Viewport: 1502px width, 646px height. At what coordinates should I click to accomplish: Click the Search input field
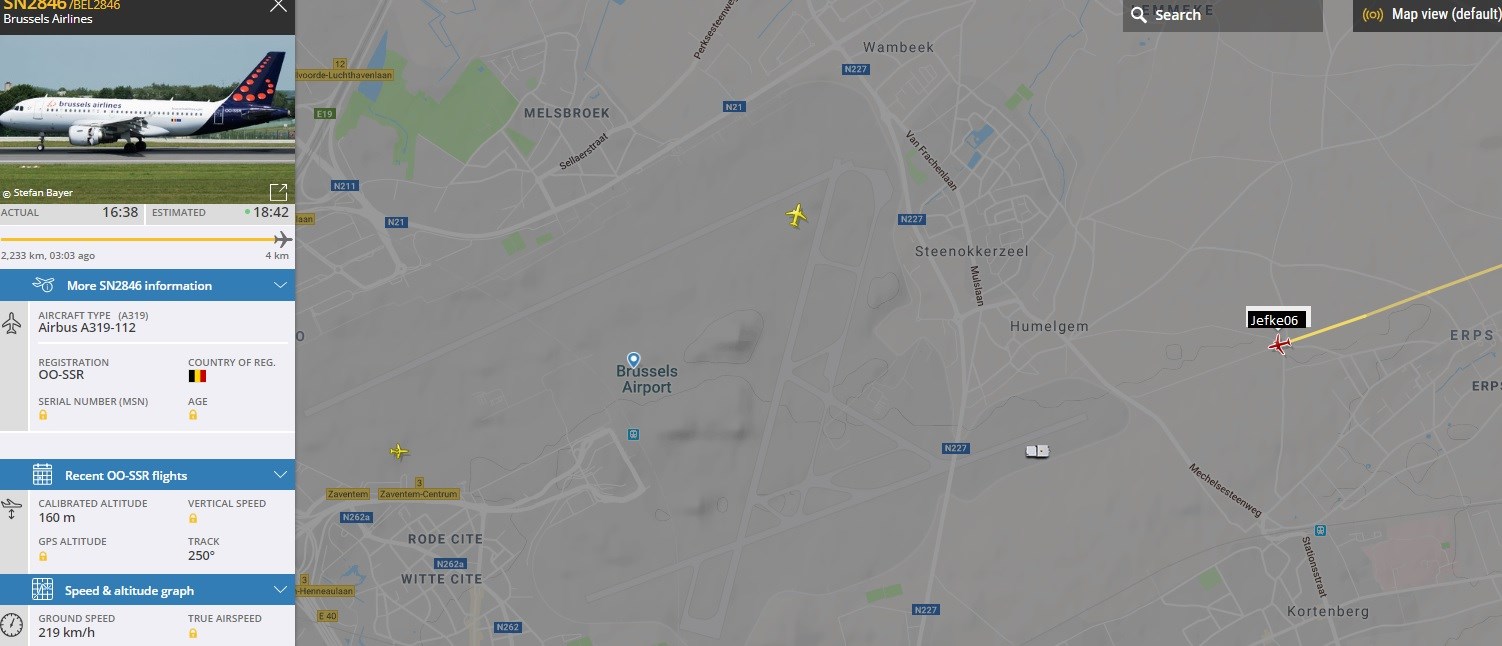coord(1222,15)
